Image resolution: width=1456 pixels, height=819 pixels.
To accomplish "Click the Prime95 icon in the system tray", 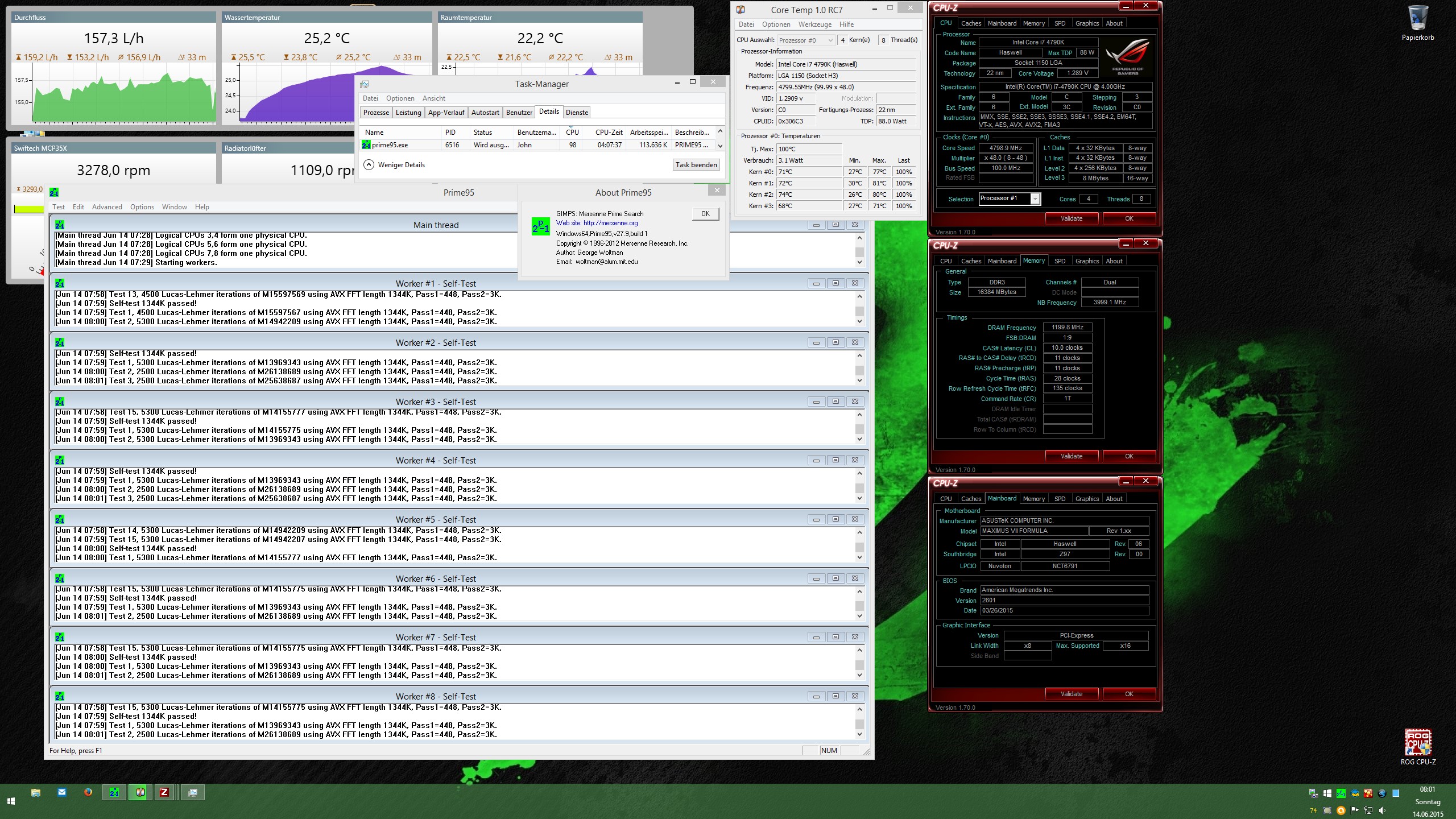I will point(1341,793).
